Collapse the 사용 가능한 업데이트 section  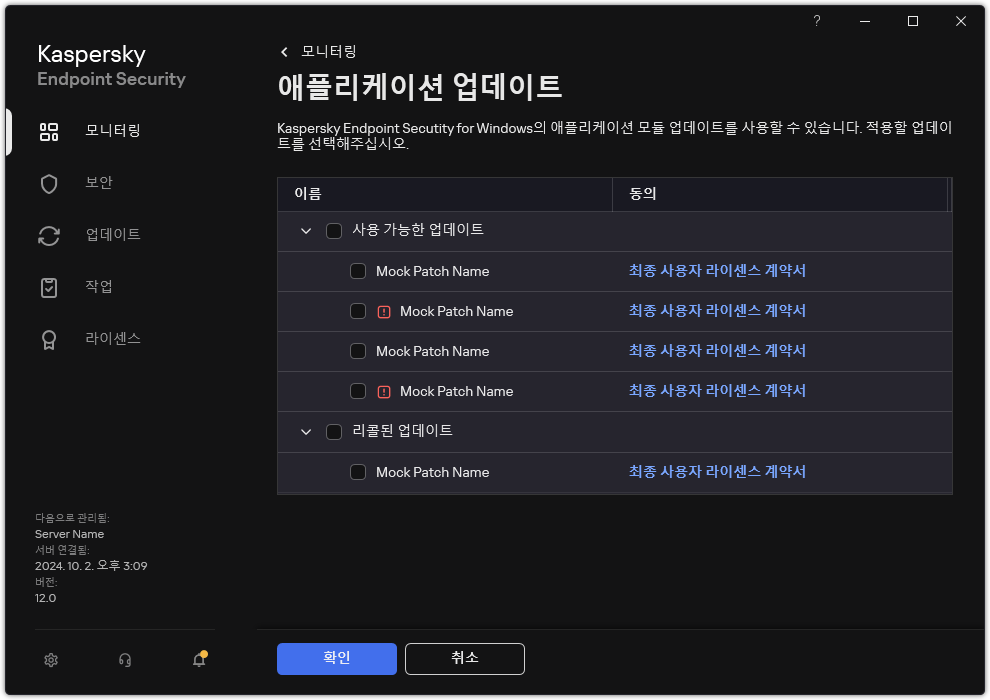[306, 230]
